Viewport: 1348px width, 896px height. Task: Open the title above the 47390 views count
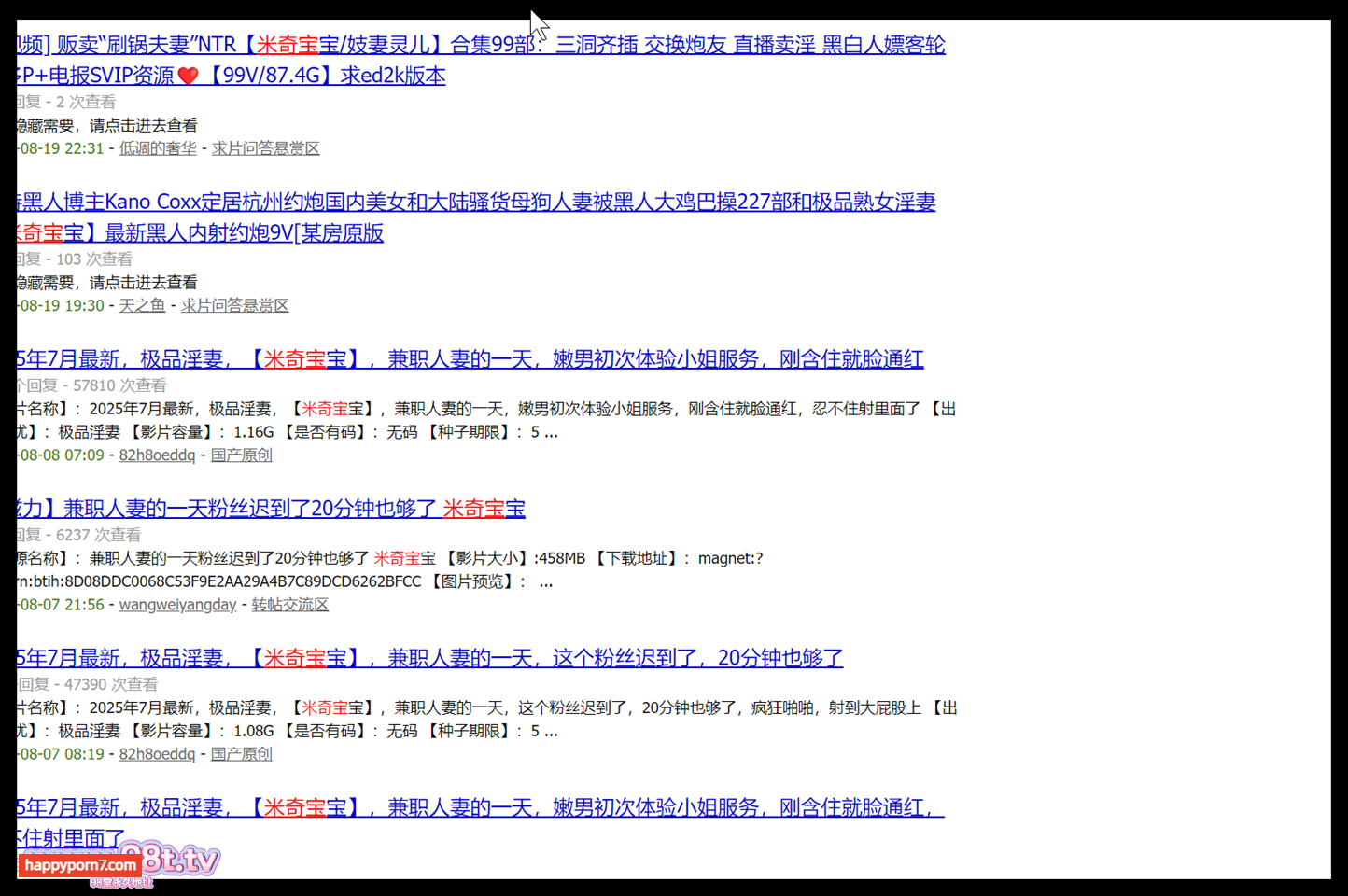429,658
